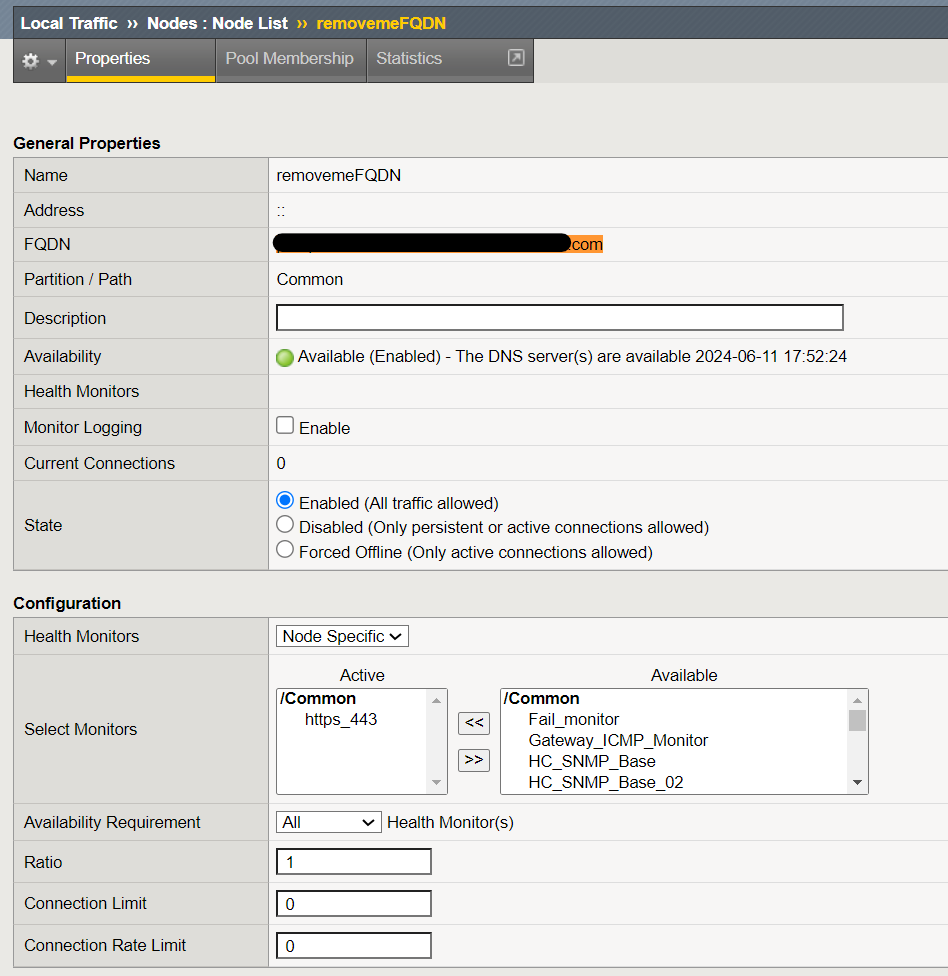Open the Statistics tab
The width and height of the screenshot is (948, 976).
coord(409,59)
